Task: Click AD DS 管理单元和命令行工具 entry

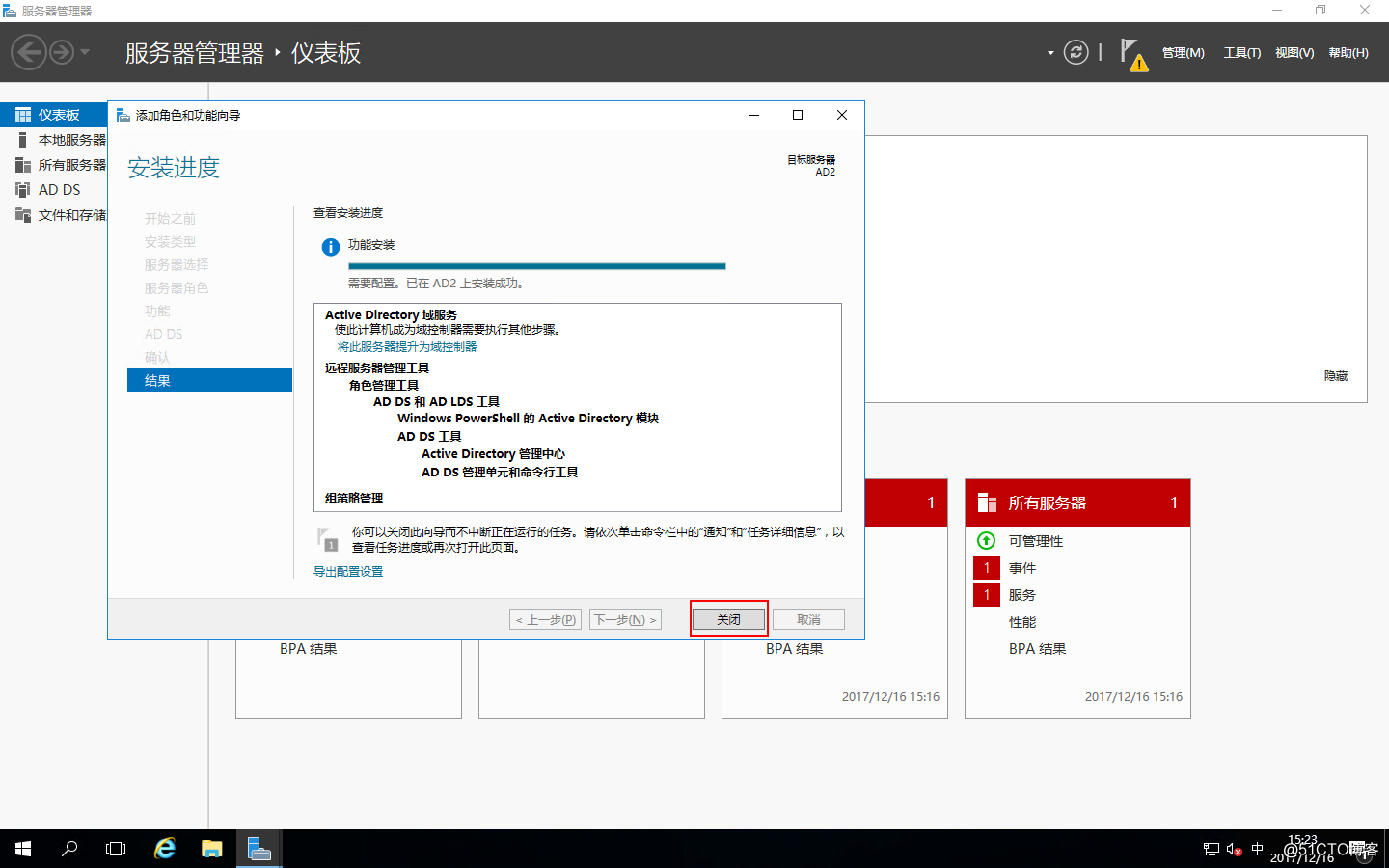Action: tap(500, 472)
